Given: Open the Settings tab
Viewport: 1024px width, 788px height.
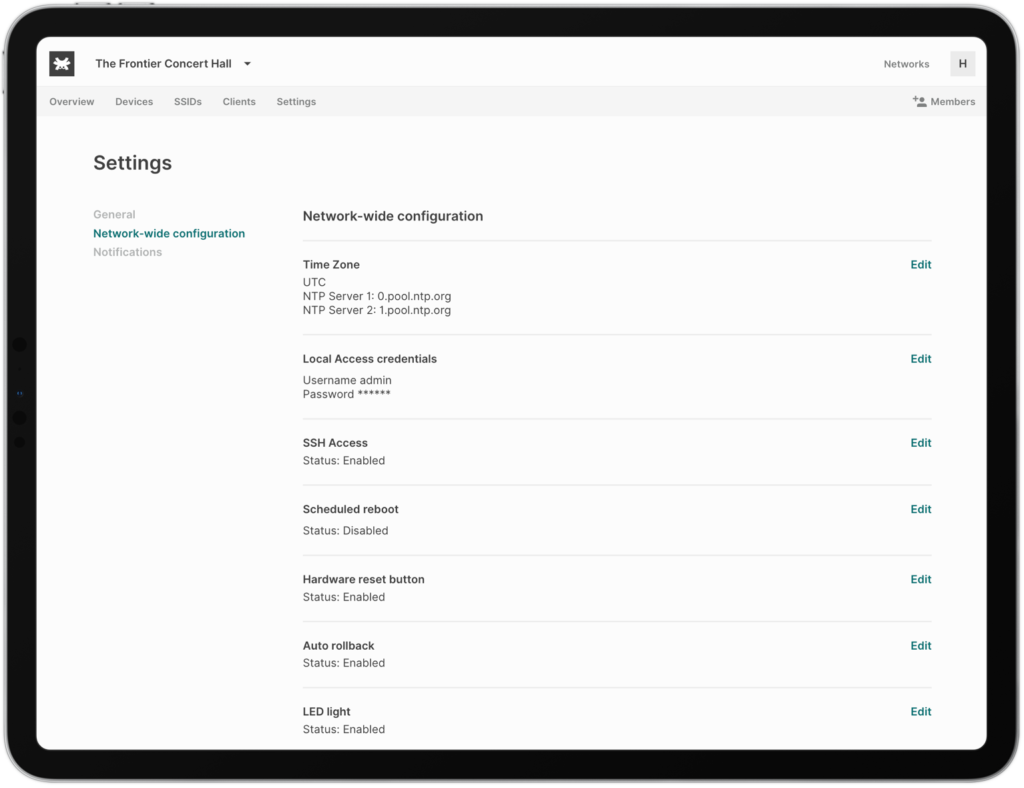Looking at the screenshot, I should pyautogui.click(x=295, y=101).
